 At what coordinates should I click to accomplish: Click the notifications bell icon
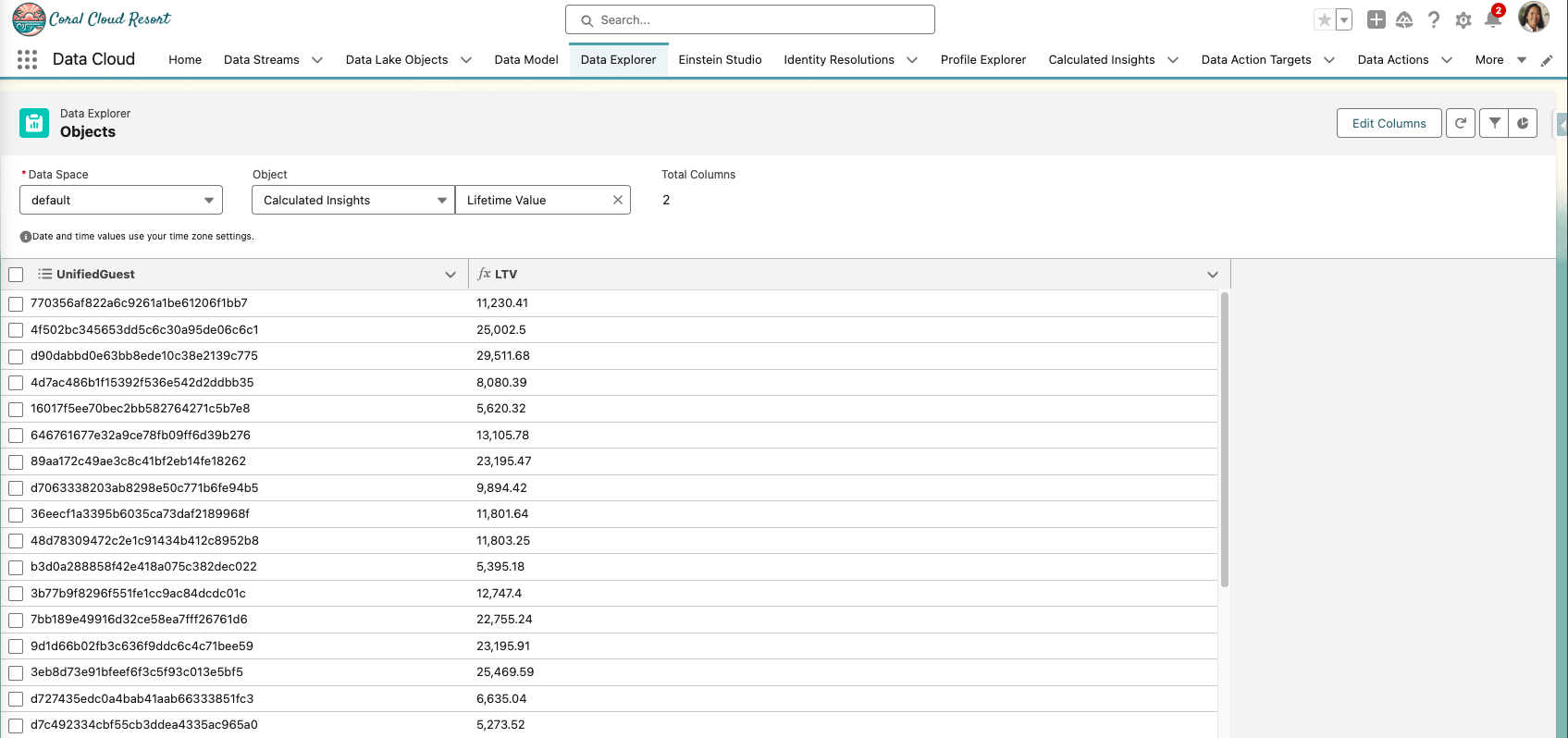(x=1492, y=20)
